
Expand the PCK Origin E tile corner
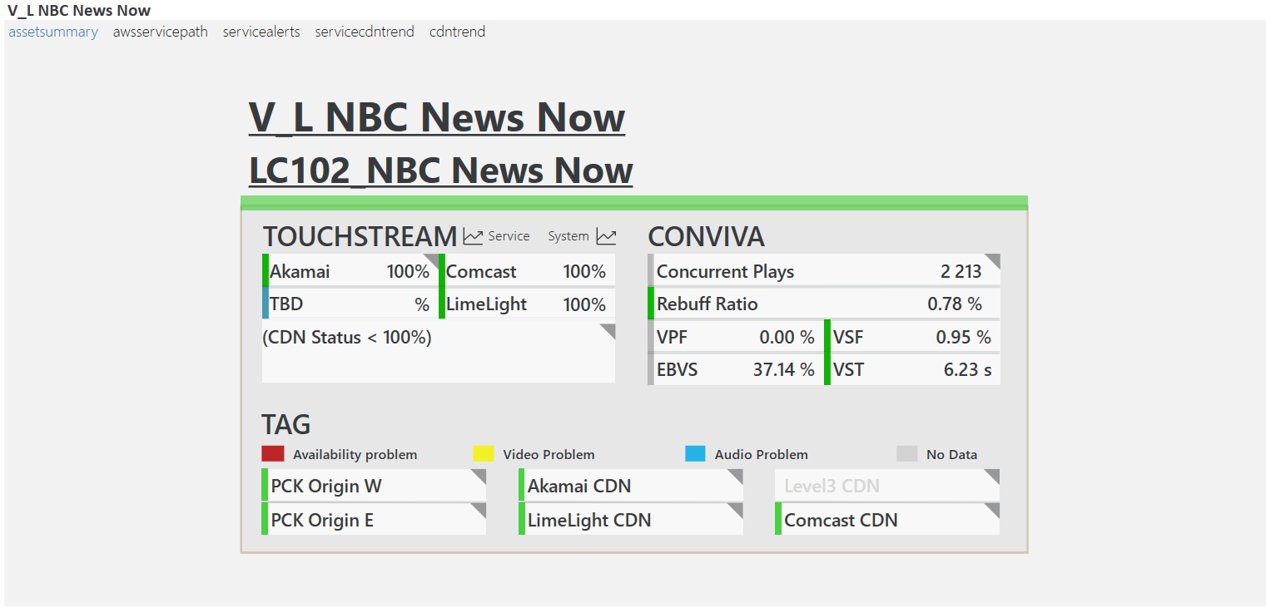click(x=479, y=511)
